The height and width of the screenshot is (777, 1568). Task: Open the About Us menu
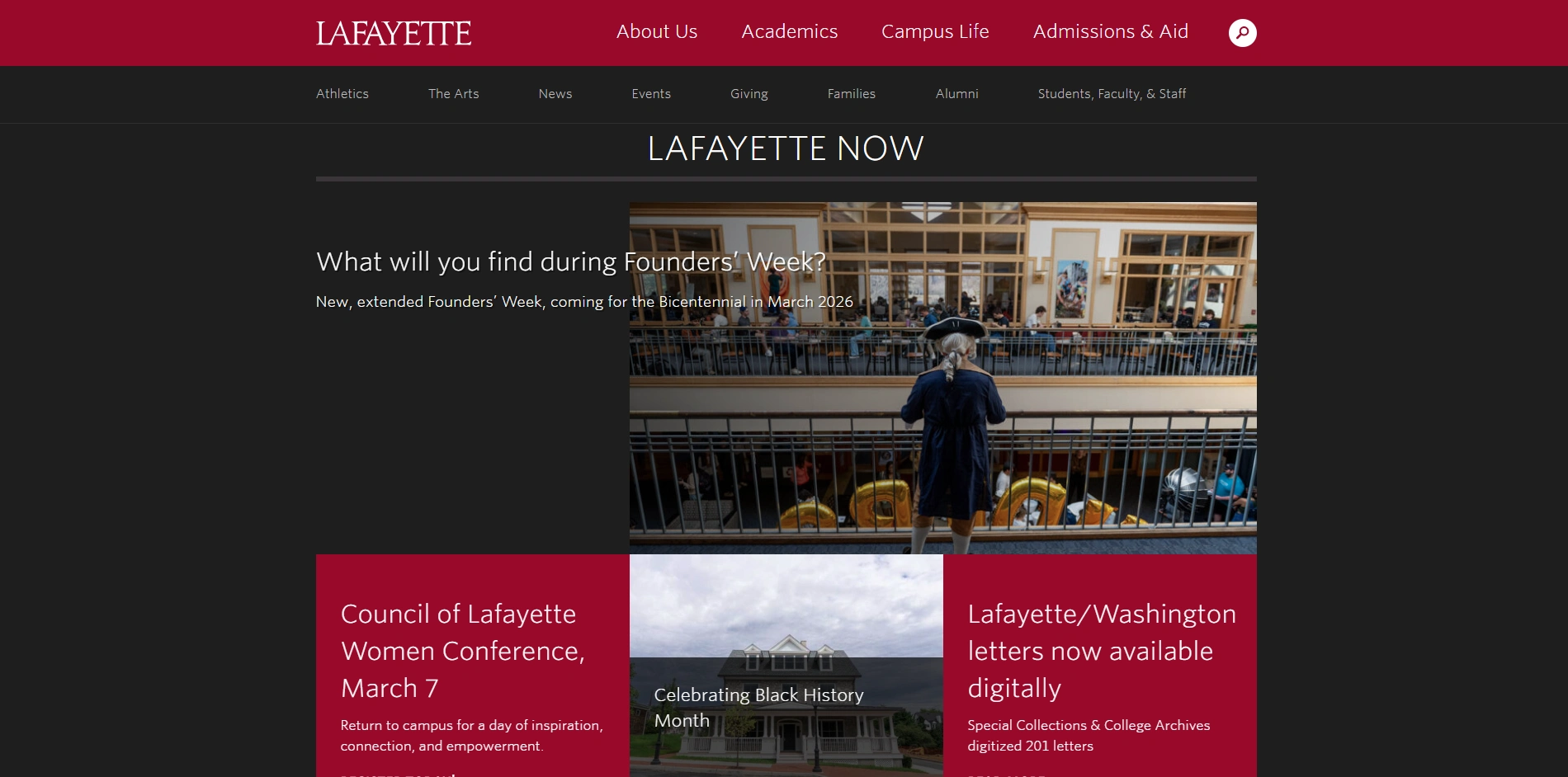click(657, 31)
